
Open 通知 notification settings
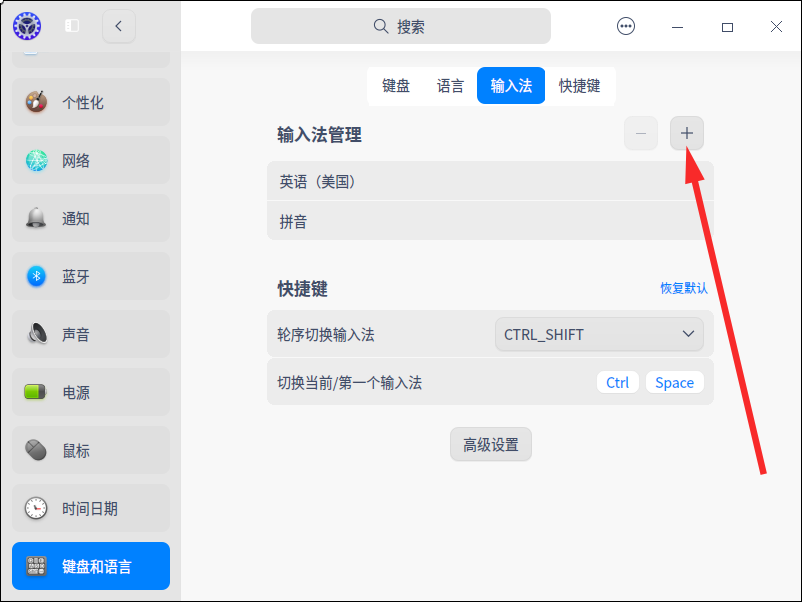tap(91, 218)
